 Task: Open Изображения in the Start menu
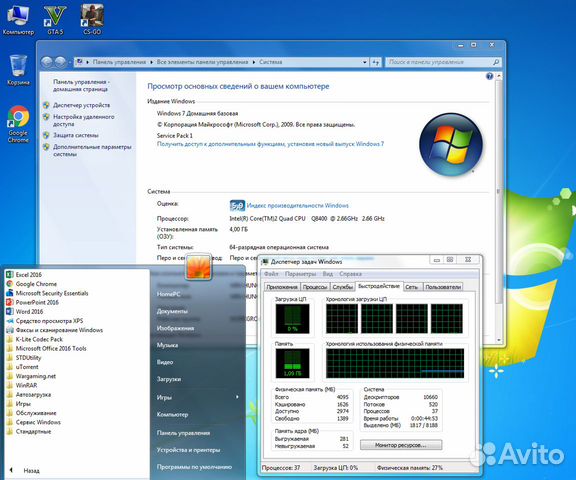pos(175,328)
